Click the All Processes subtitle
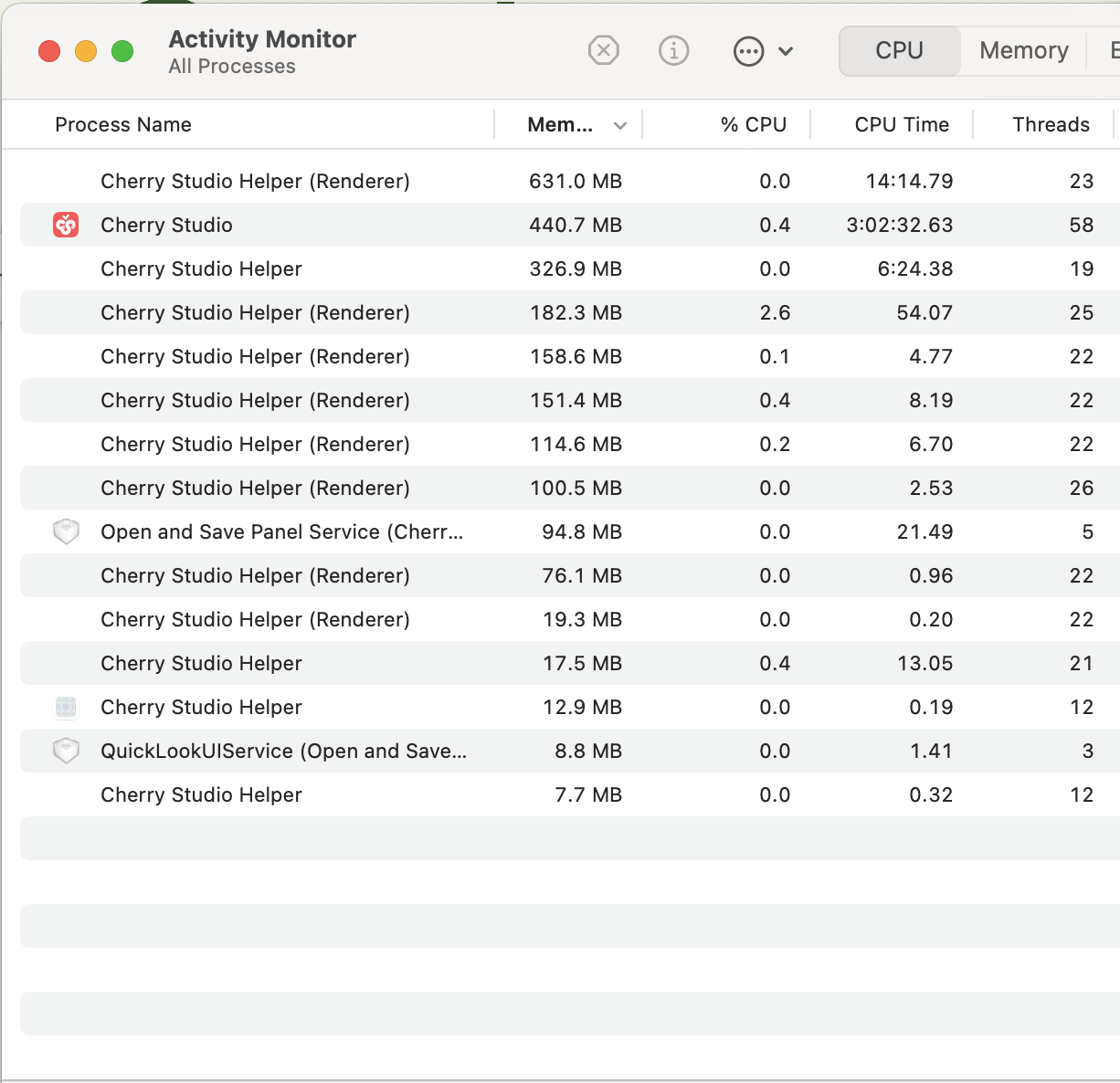The image size is (1120, 1083). pos(232,67)
